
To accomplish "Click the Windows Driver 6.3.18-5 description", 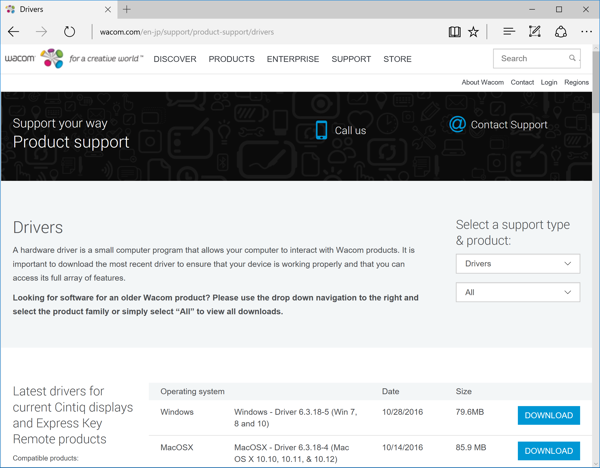I will pos(295,417).
